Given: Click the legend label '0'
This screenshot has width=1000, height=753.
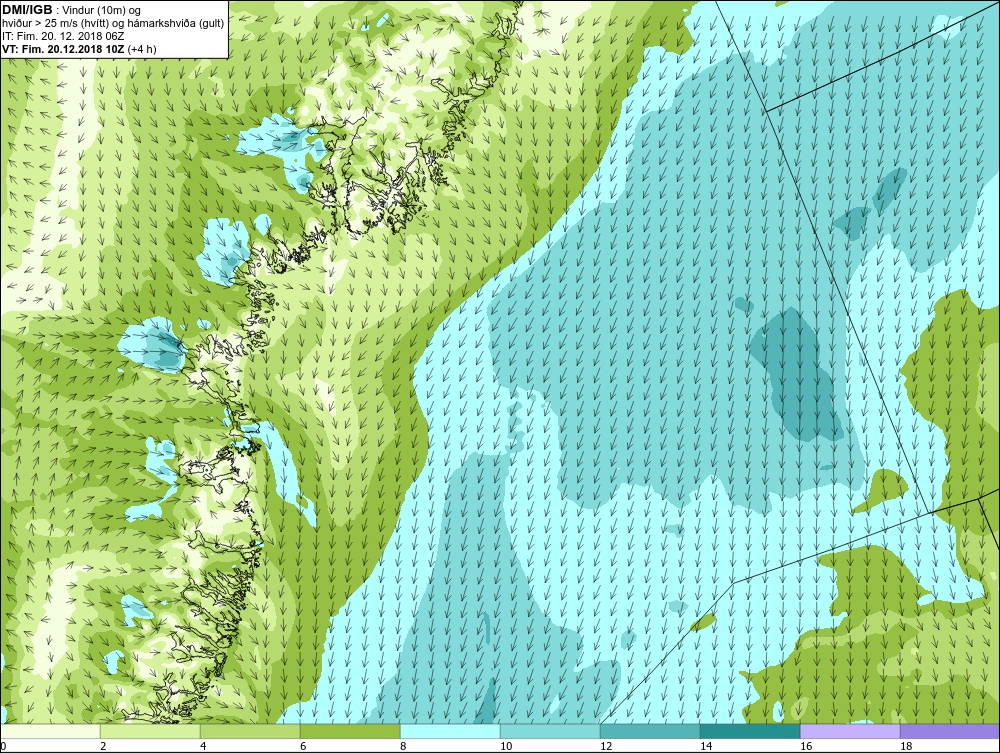Looking at the screenshot, I should click(3, 746).
